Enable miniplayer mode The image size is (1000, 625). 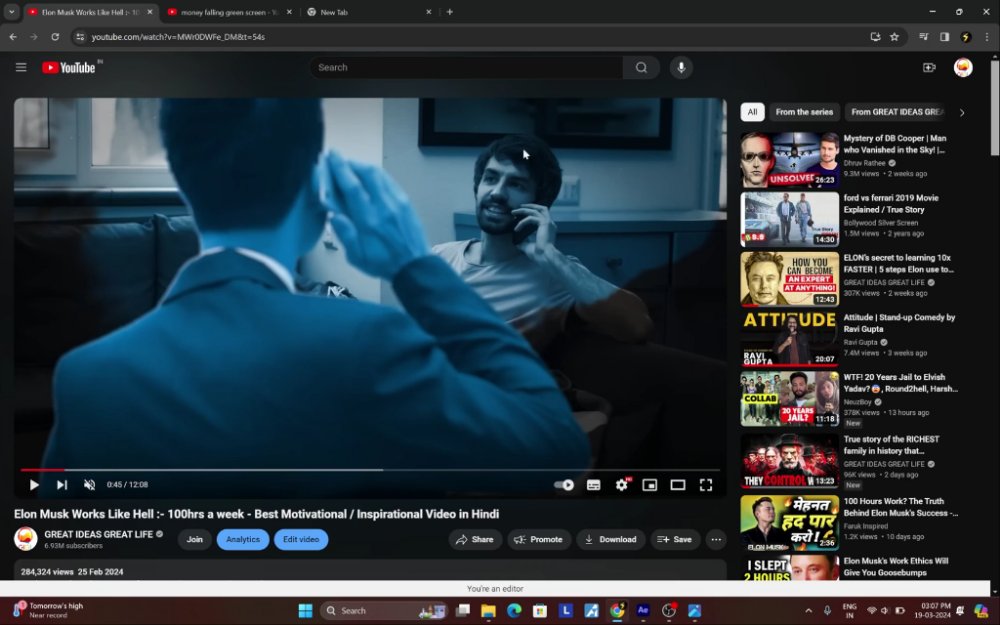click(649, 485)
